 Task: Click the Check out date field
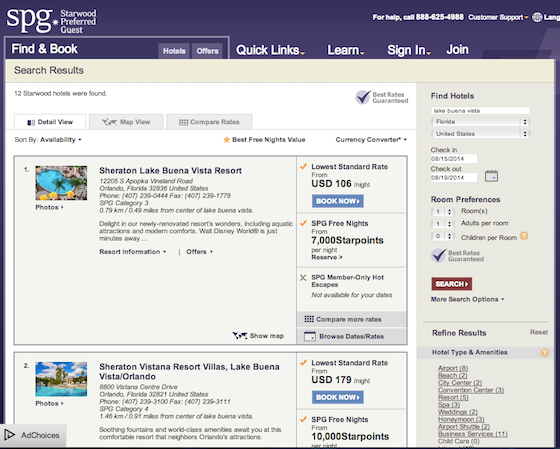454,178
